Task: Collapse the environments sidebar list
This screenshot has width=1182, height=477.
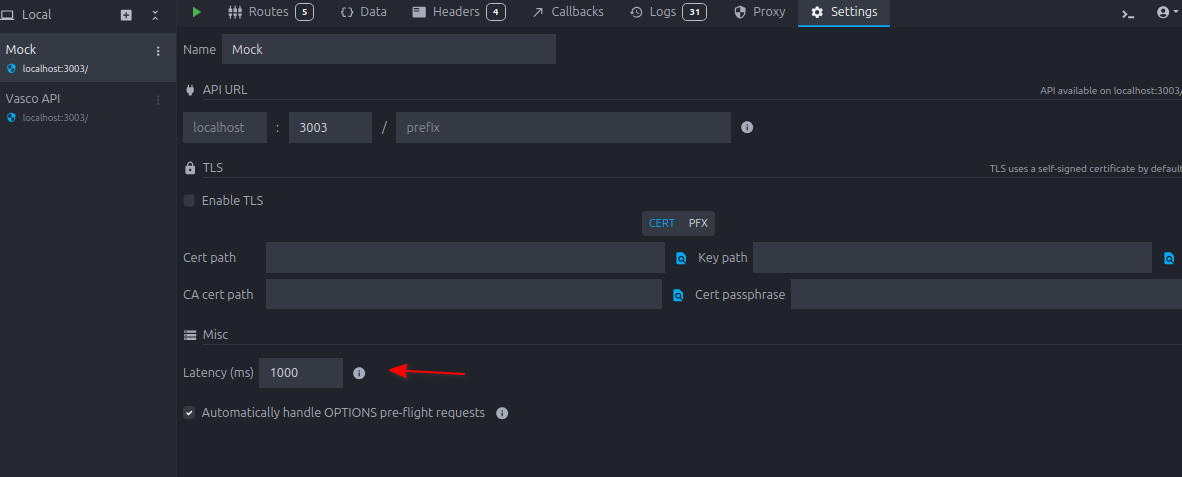Action: (155, 15)
